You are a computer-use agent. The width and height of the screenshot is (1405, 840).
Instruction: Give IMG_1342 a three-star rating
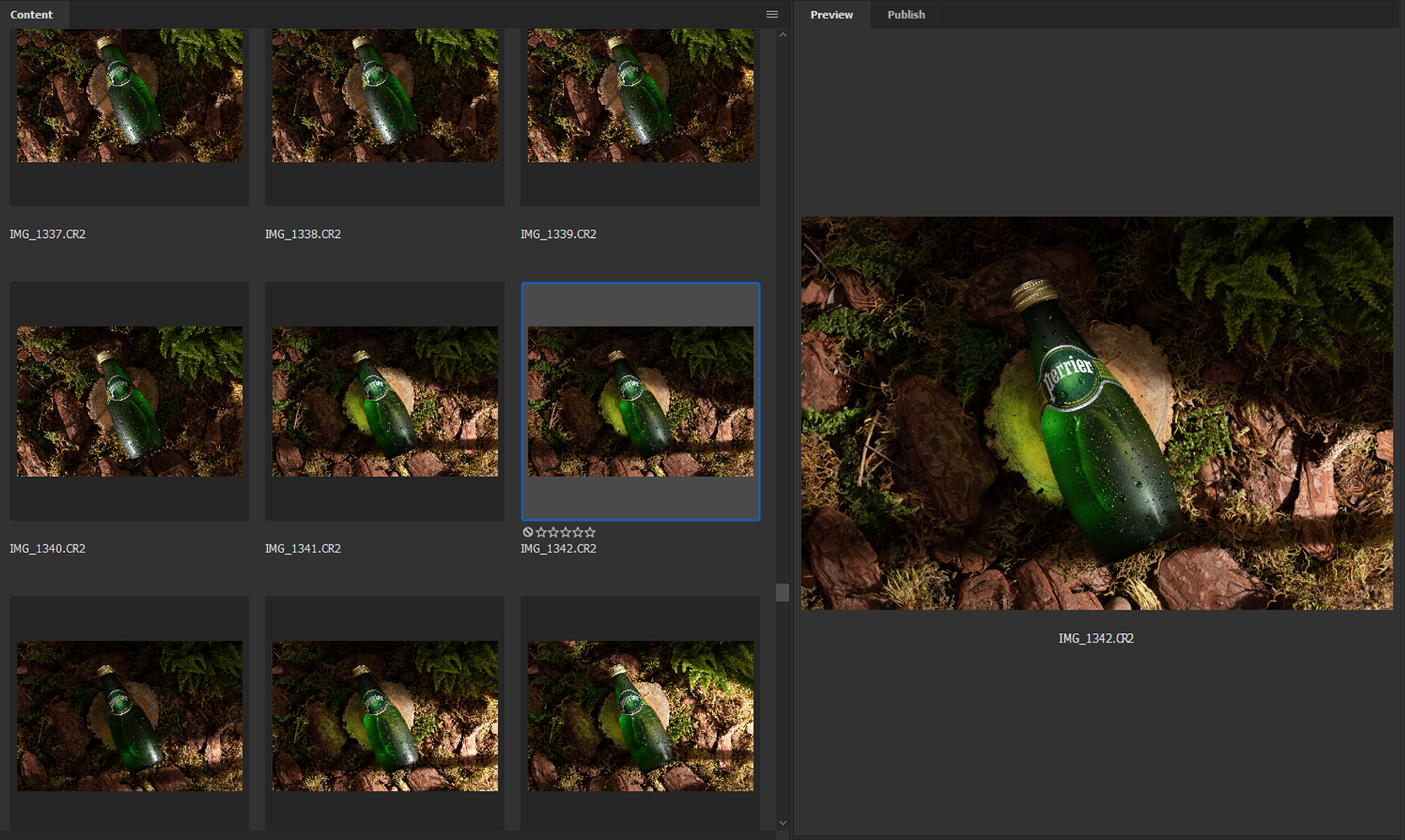[566, 532]
